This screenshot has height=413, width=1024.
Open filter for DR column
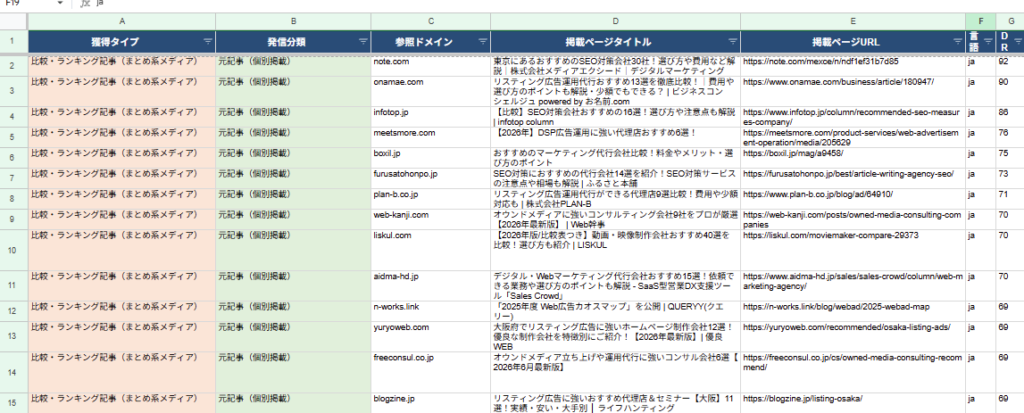(x=1018, y=42)
